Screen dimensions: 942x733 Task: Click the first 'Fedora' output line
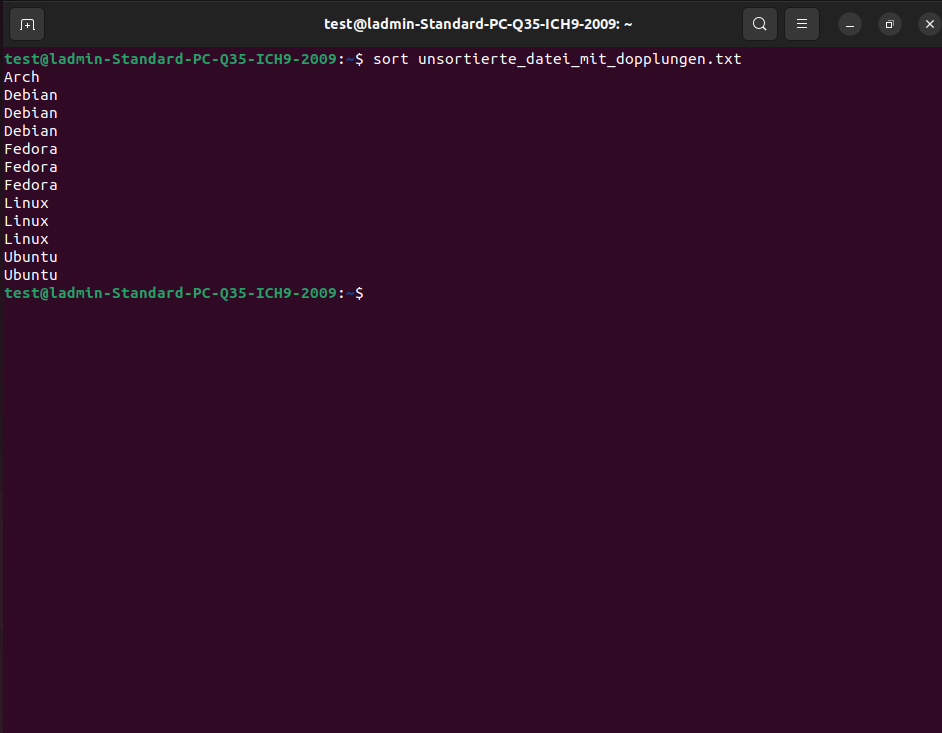(31, 149)
